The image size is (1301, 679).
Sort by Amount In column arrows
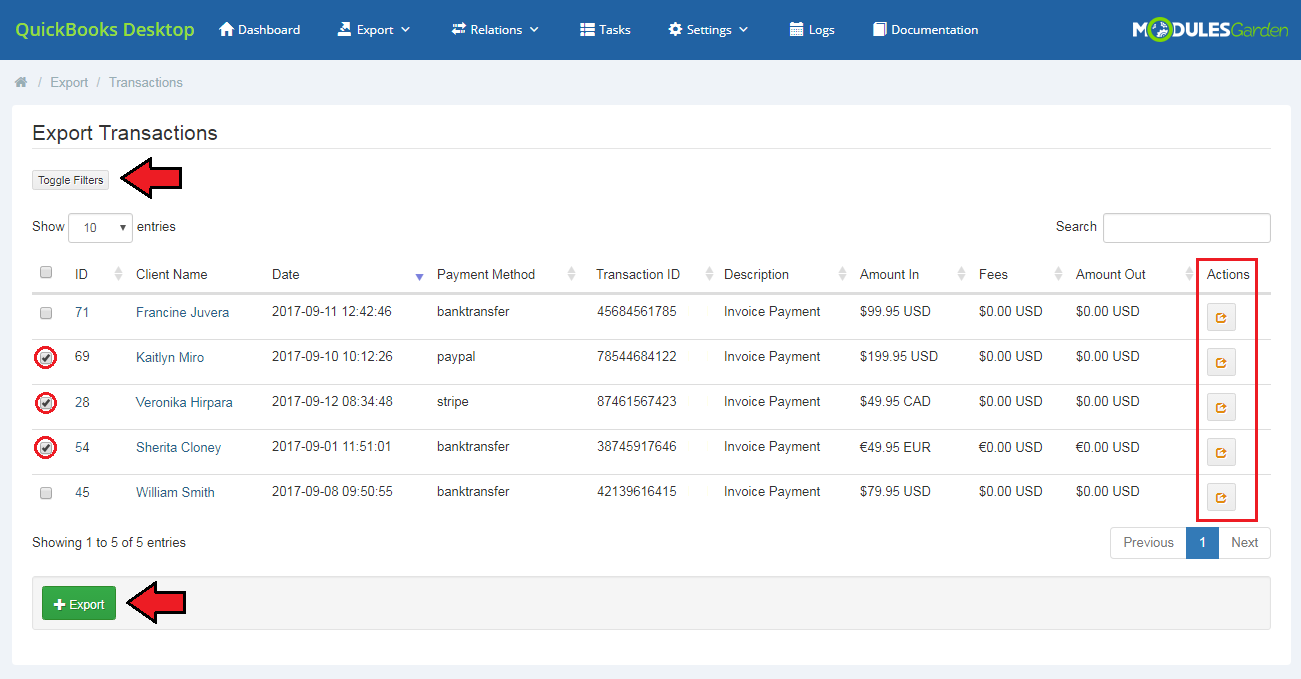click(x=961, y=274)
